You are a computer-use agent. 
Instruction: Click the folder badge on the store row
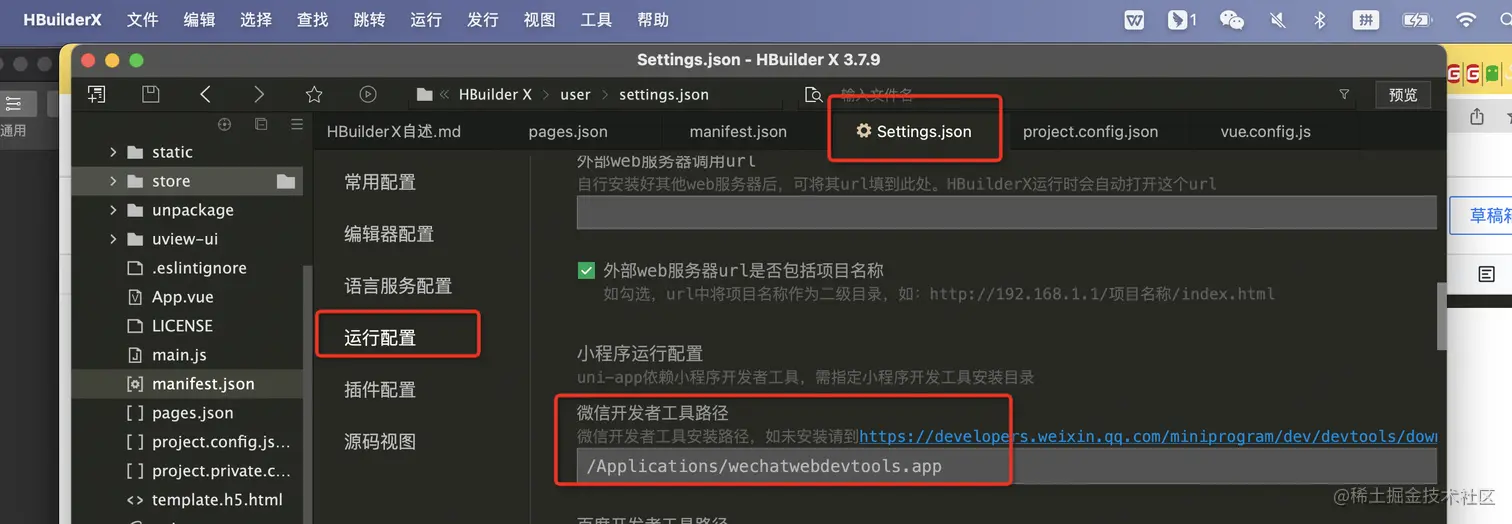coord(286,181)
